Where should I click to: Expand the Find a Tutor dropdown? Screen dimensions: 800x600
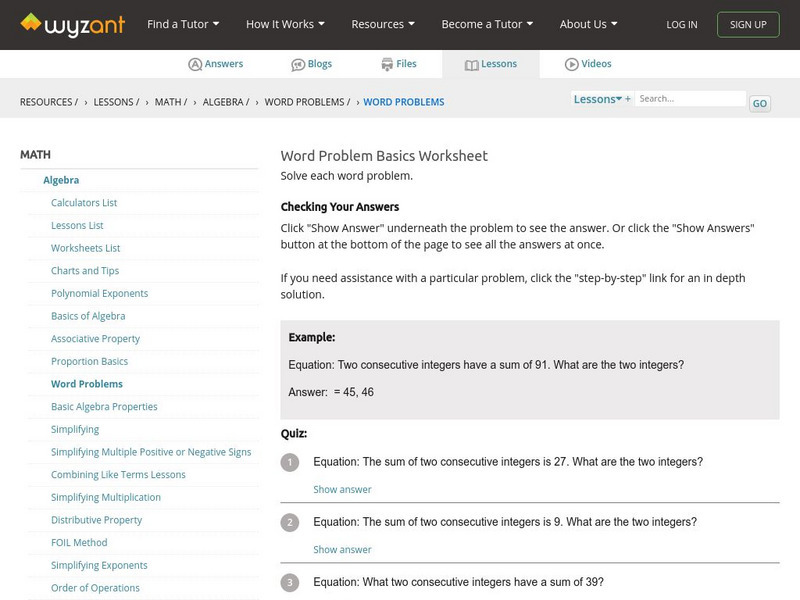183,24
